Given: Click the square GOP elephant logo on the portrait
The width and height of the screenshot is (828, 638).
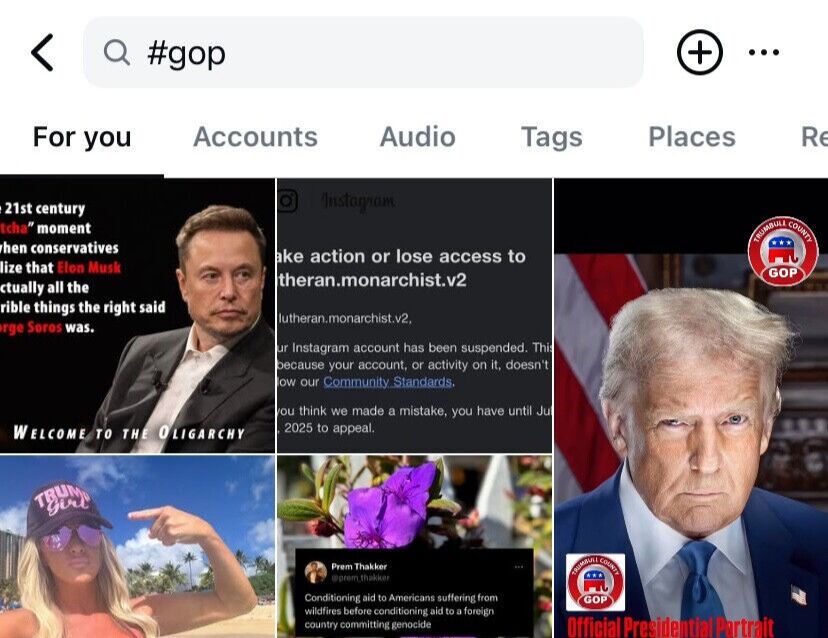Looking at the screenshot, I should (595, 582).
